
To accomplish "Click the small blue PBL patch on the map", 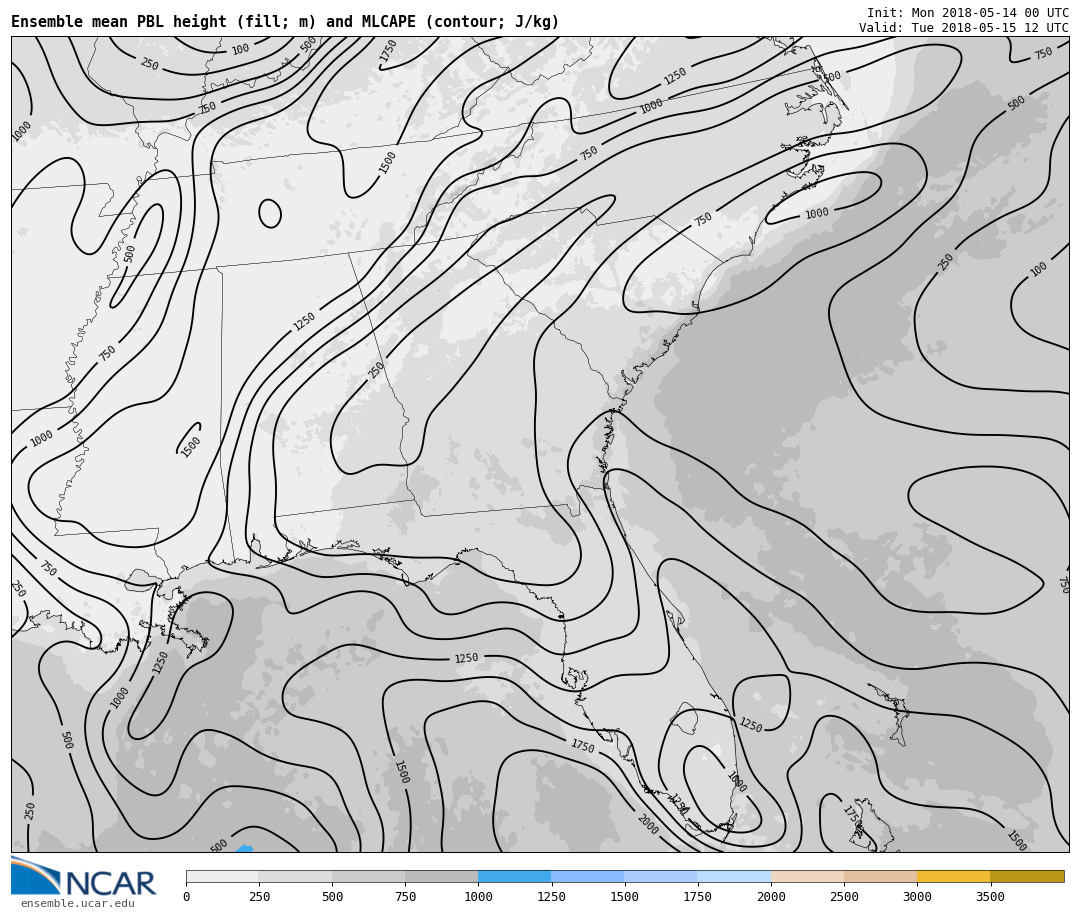I will coord(245,849).
